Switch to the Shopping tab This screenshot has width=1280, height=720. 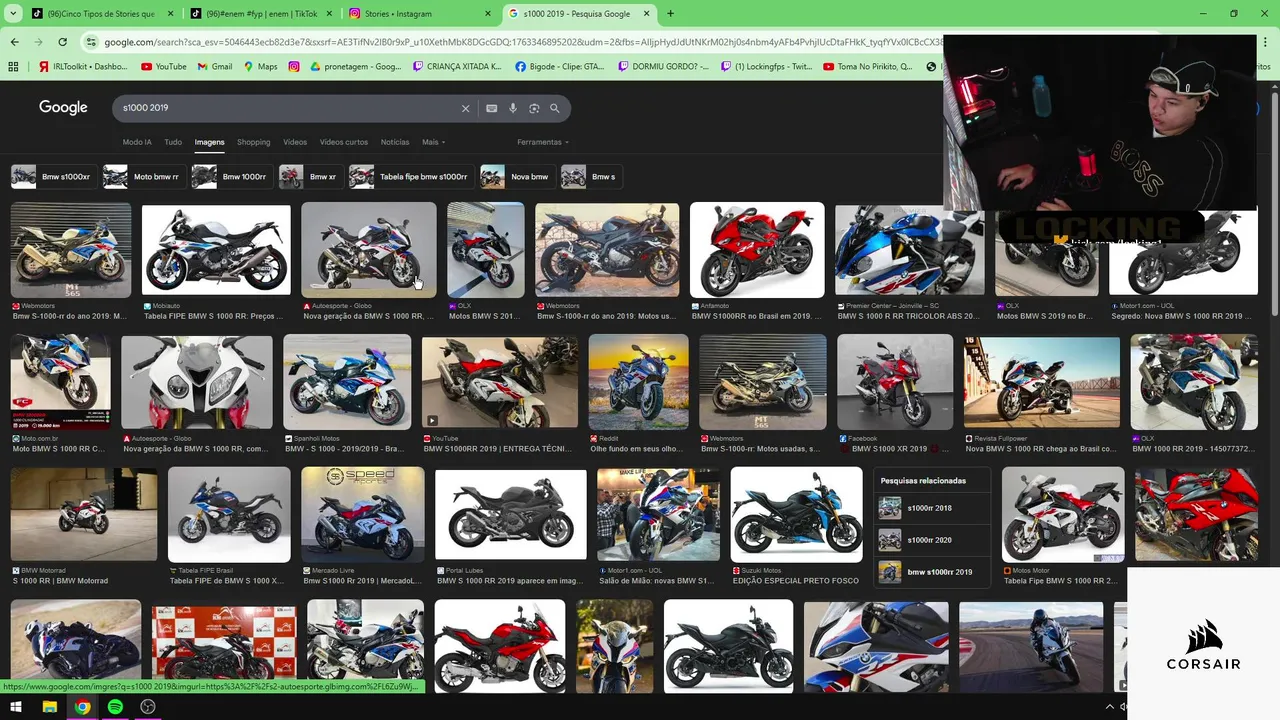[x=253, y=142]
